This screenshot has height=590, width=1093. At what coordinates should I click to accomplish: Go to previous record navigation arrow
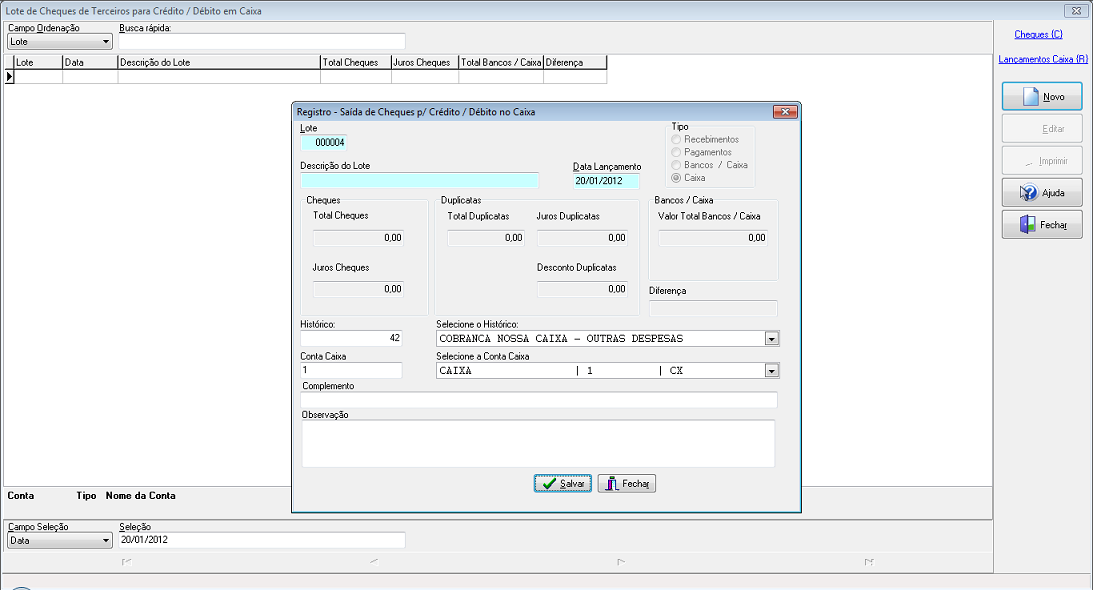click(374, 561)
